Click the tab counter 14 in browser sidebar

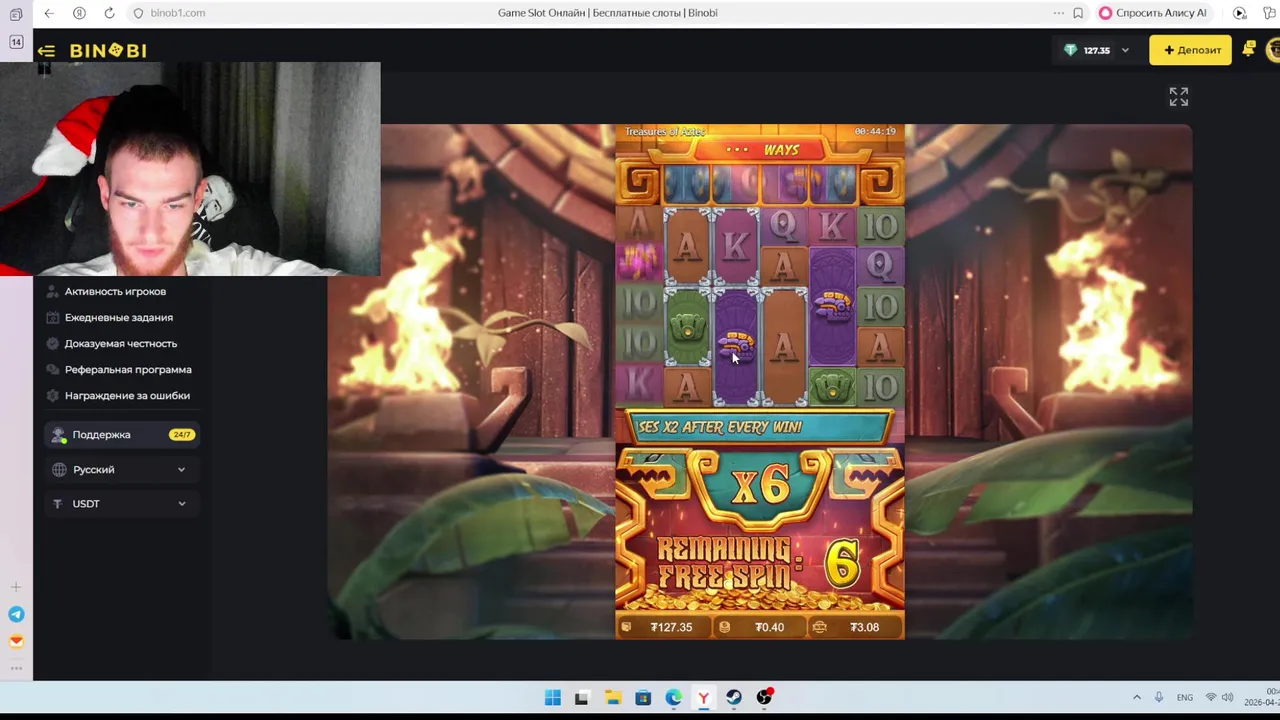coord(16,42)
